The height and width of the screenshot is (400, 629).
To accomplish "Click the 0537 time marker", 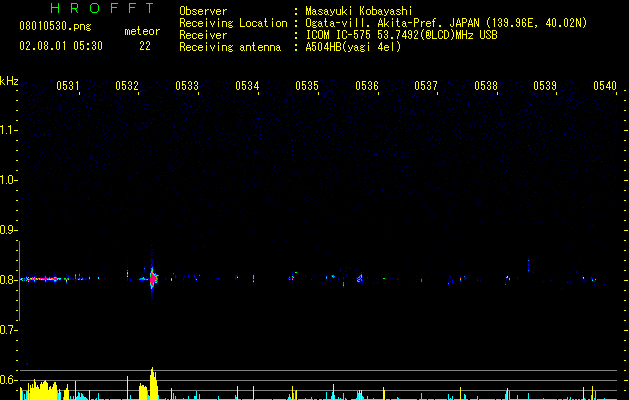I will click(x=426, y=86).
